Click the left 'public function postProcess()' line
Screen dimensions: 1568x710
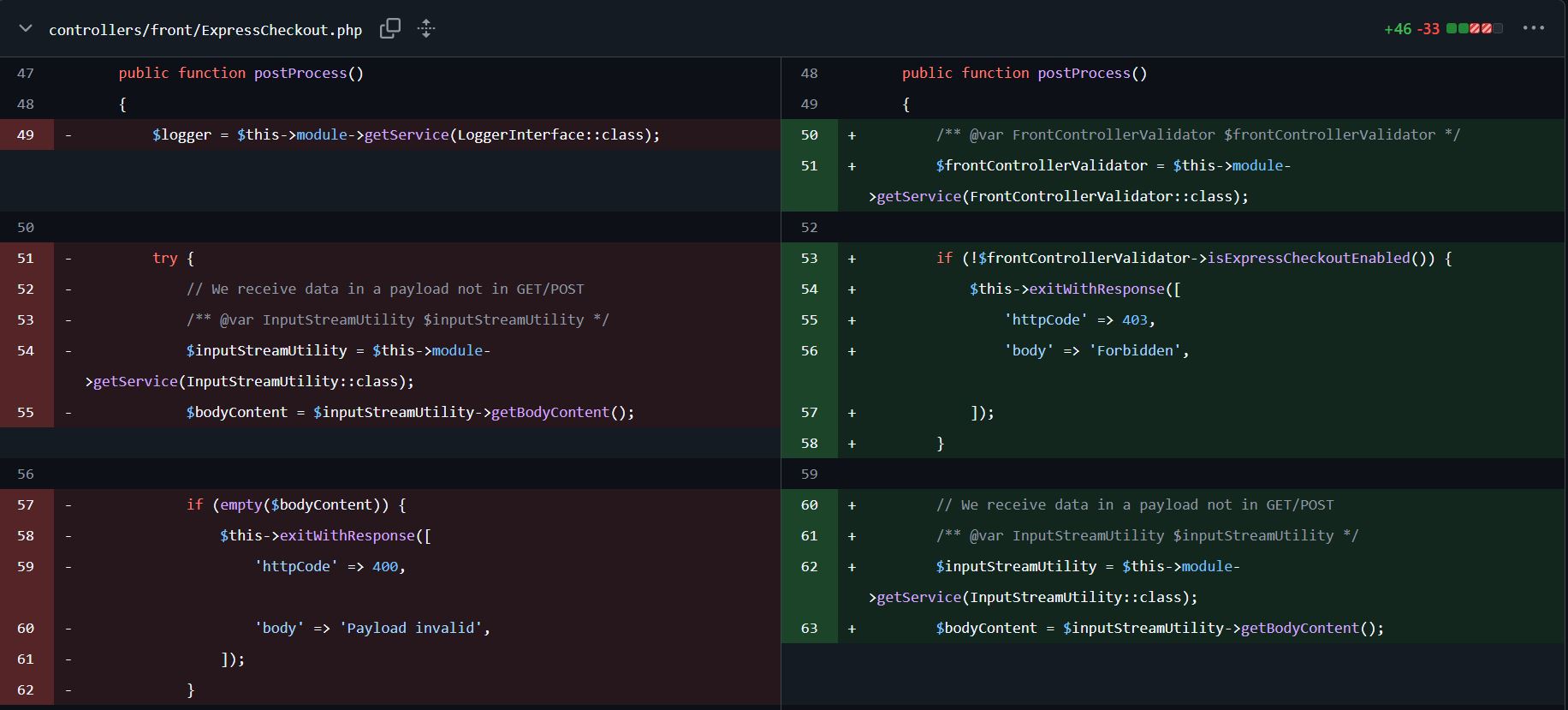pyautogui.click(x=241, y=73)
